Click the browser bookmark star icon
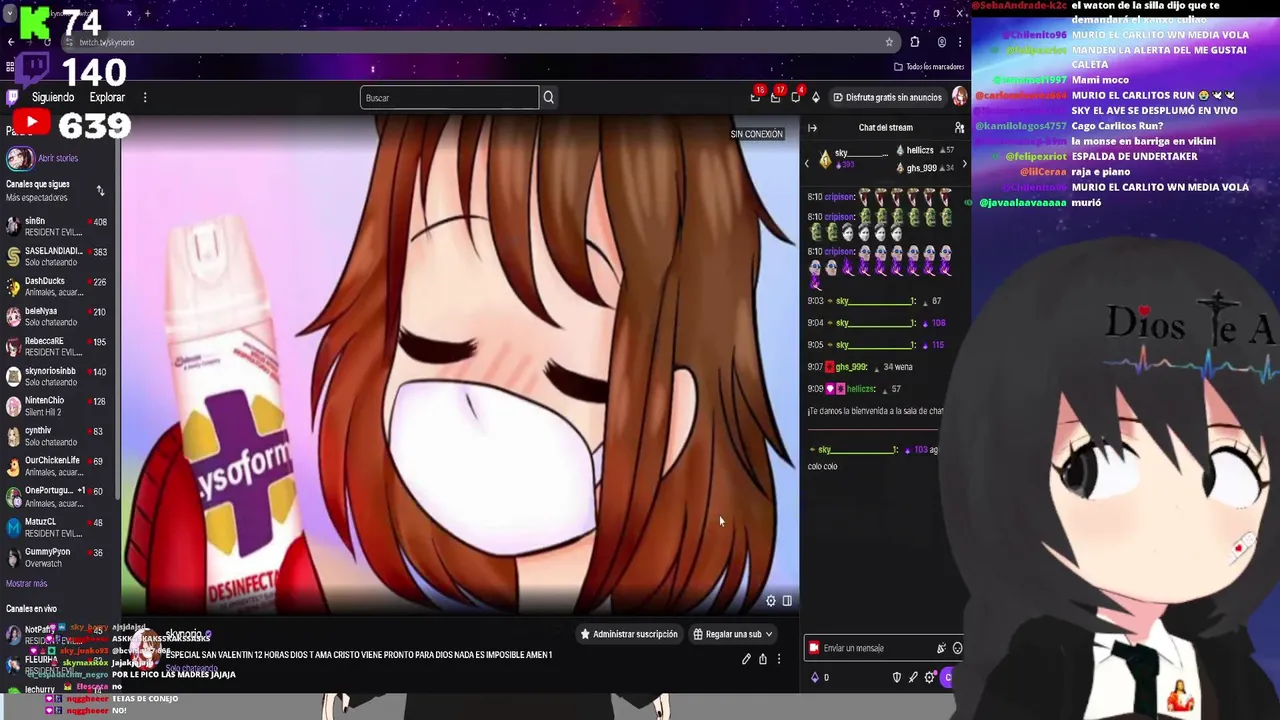 pos(889,42)
